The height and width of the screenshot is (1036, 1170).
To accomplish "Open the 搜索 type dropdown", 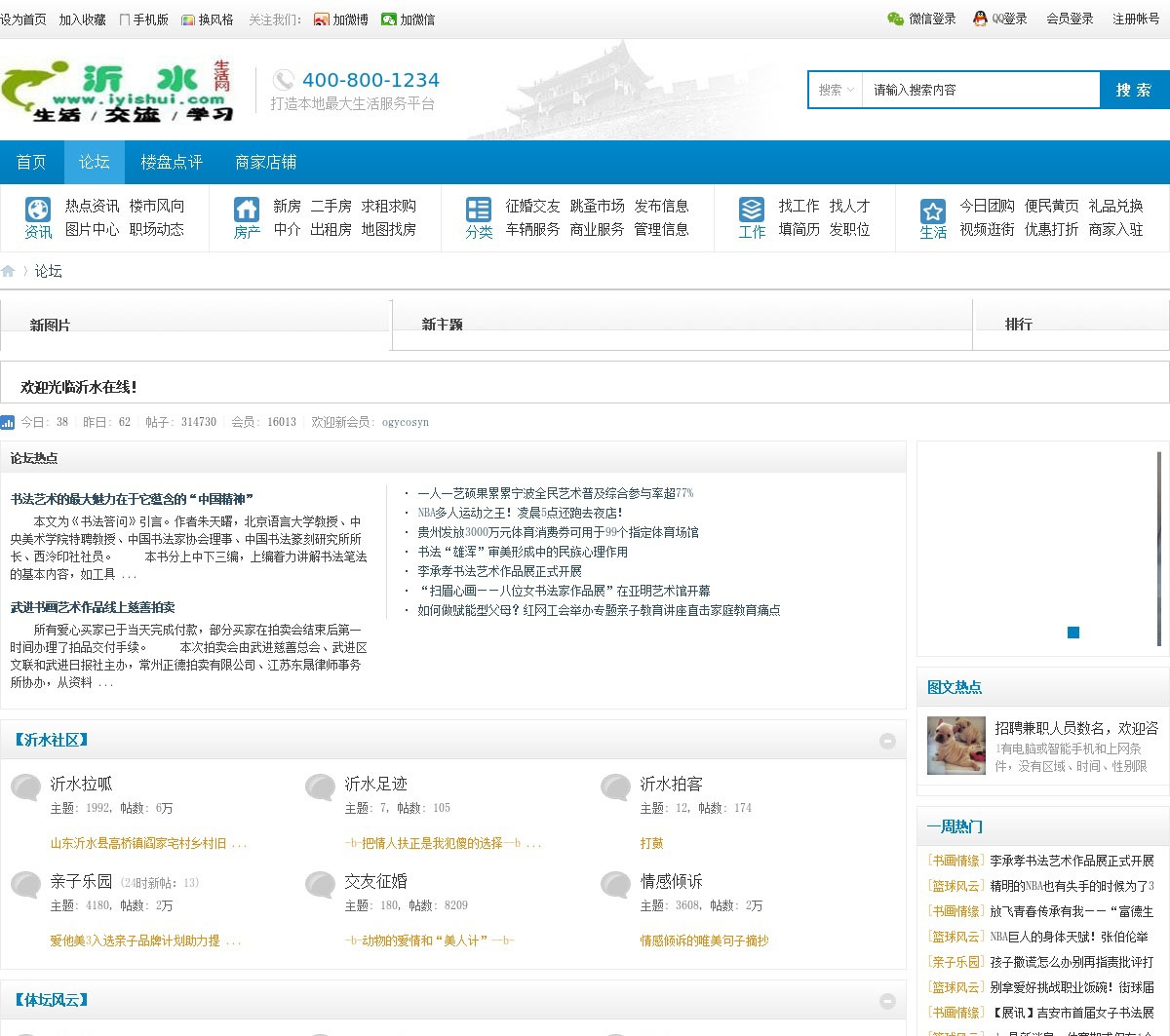I will click(x=837, y=90).
